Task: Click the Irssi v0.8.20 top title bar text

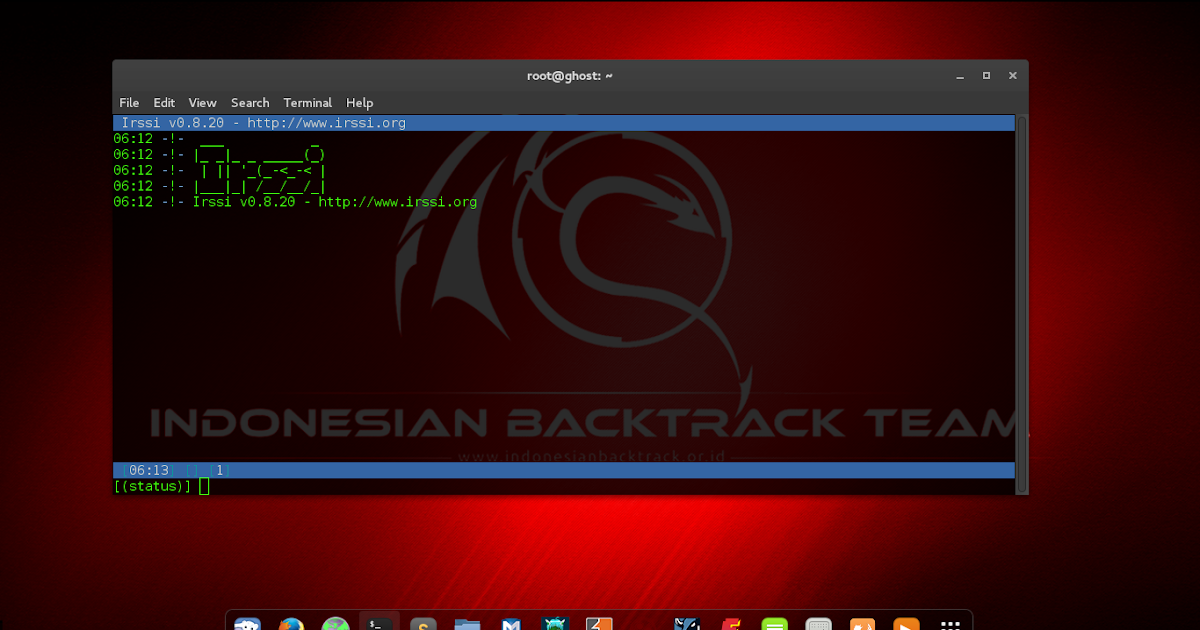Action: point(264,123)
